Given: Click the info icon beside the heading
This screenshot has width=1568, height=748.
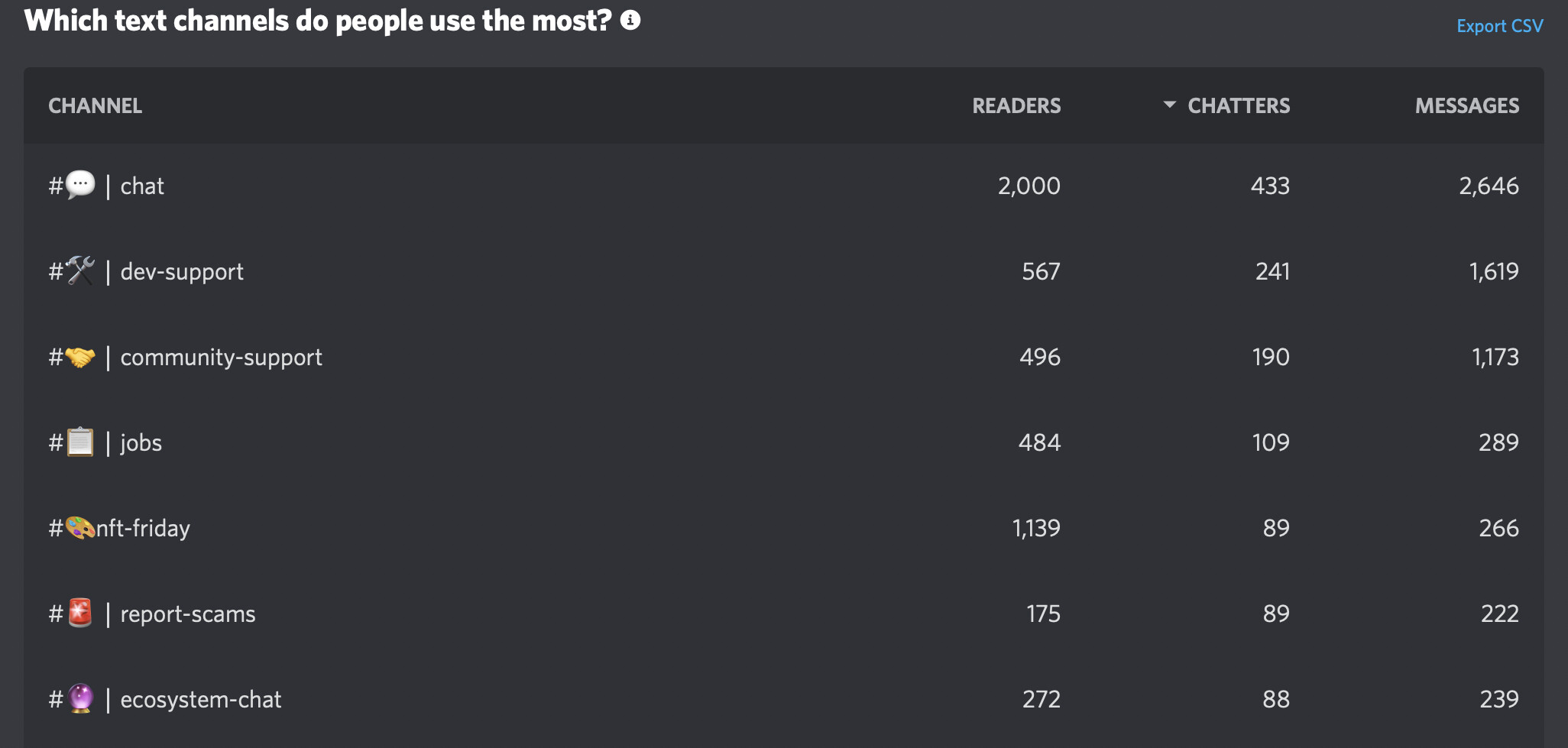Looking at the screenshot, I should click(x=630, y=21).
